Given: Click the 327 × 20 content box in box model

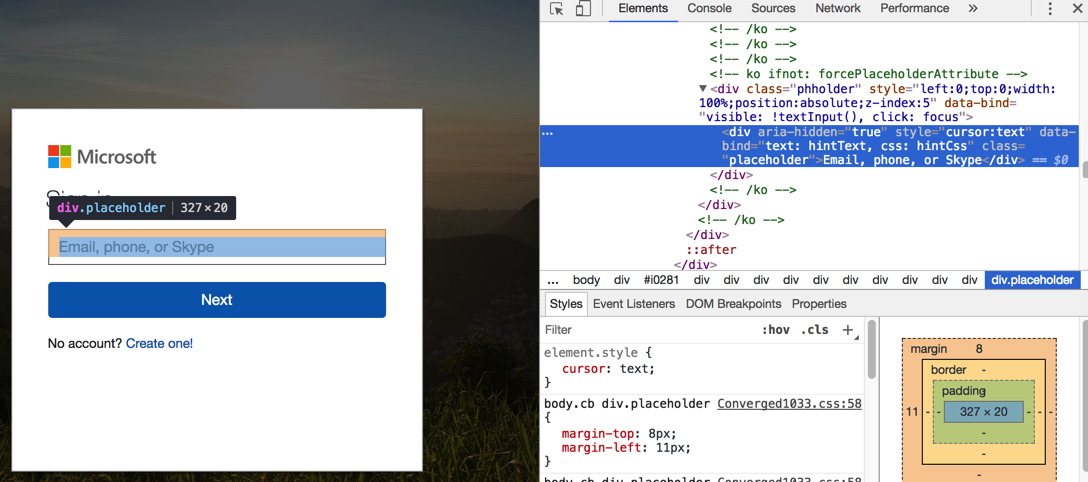Looking at the screenshot, I should (x=983, y=411).
